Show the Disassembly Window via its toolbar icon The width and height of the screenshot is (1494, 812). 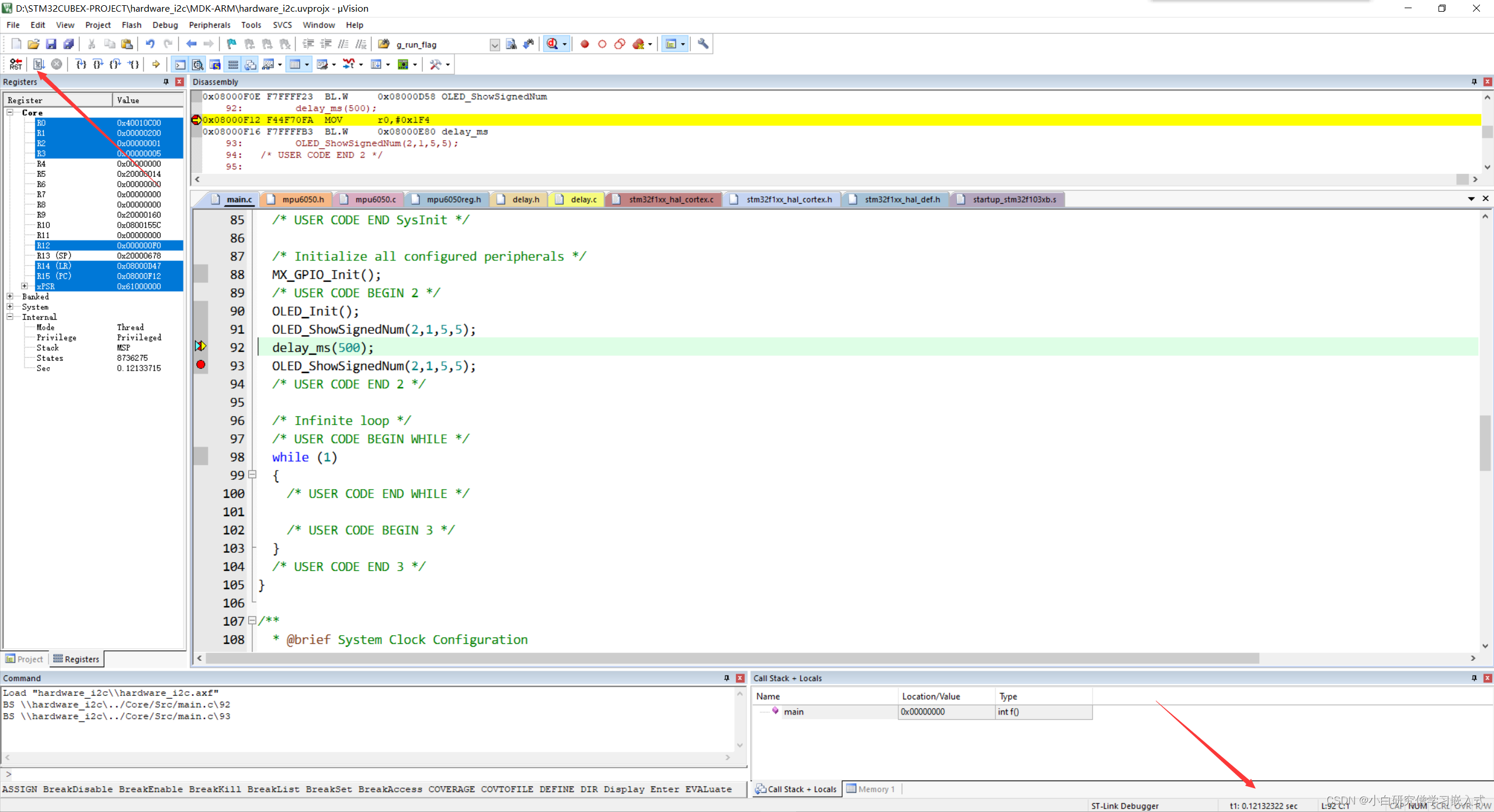point(197,64)
